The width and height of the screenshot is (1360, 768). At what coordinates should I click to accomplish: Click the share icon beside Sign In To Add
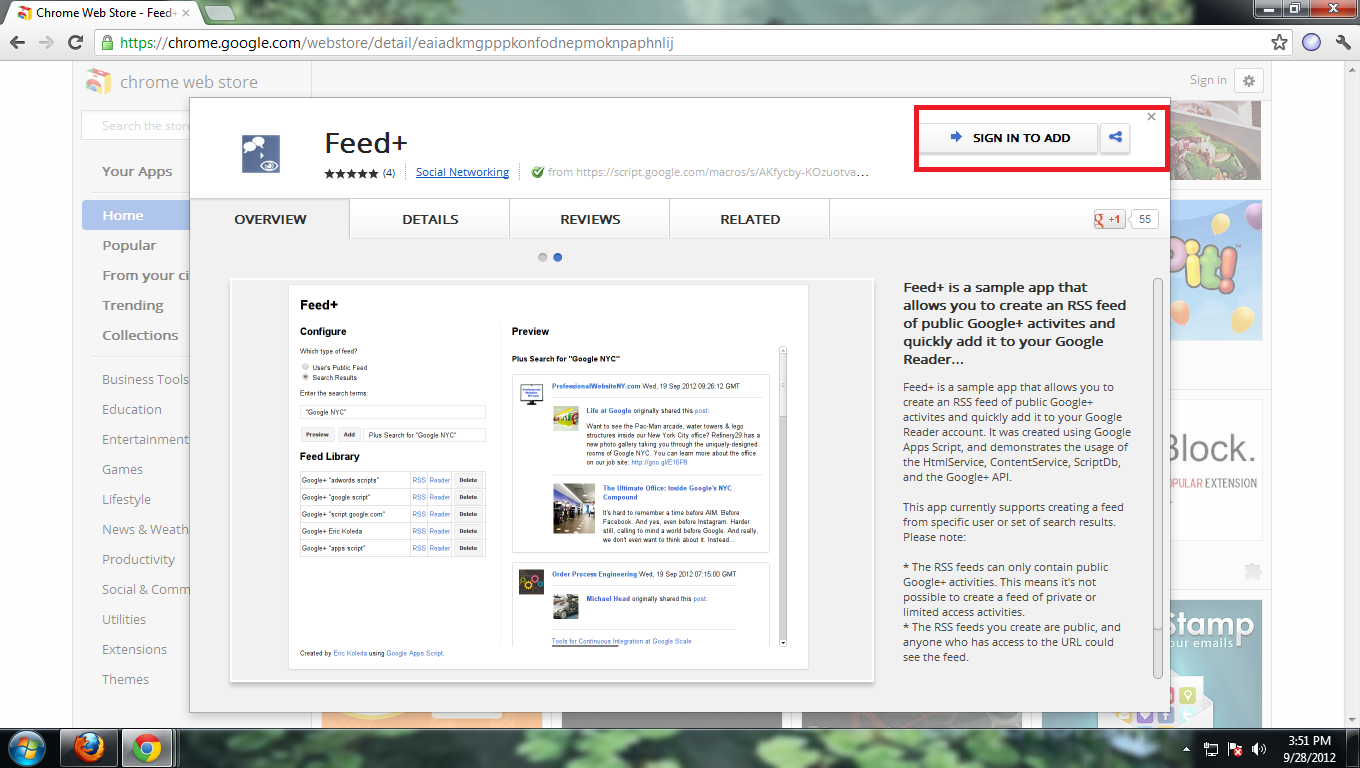click(1115, 138)
